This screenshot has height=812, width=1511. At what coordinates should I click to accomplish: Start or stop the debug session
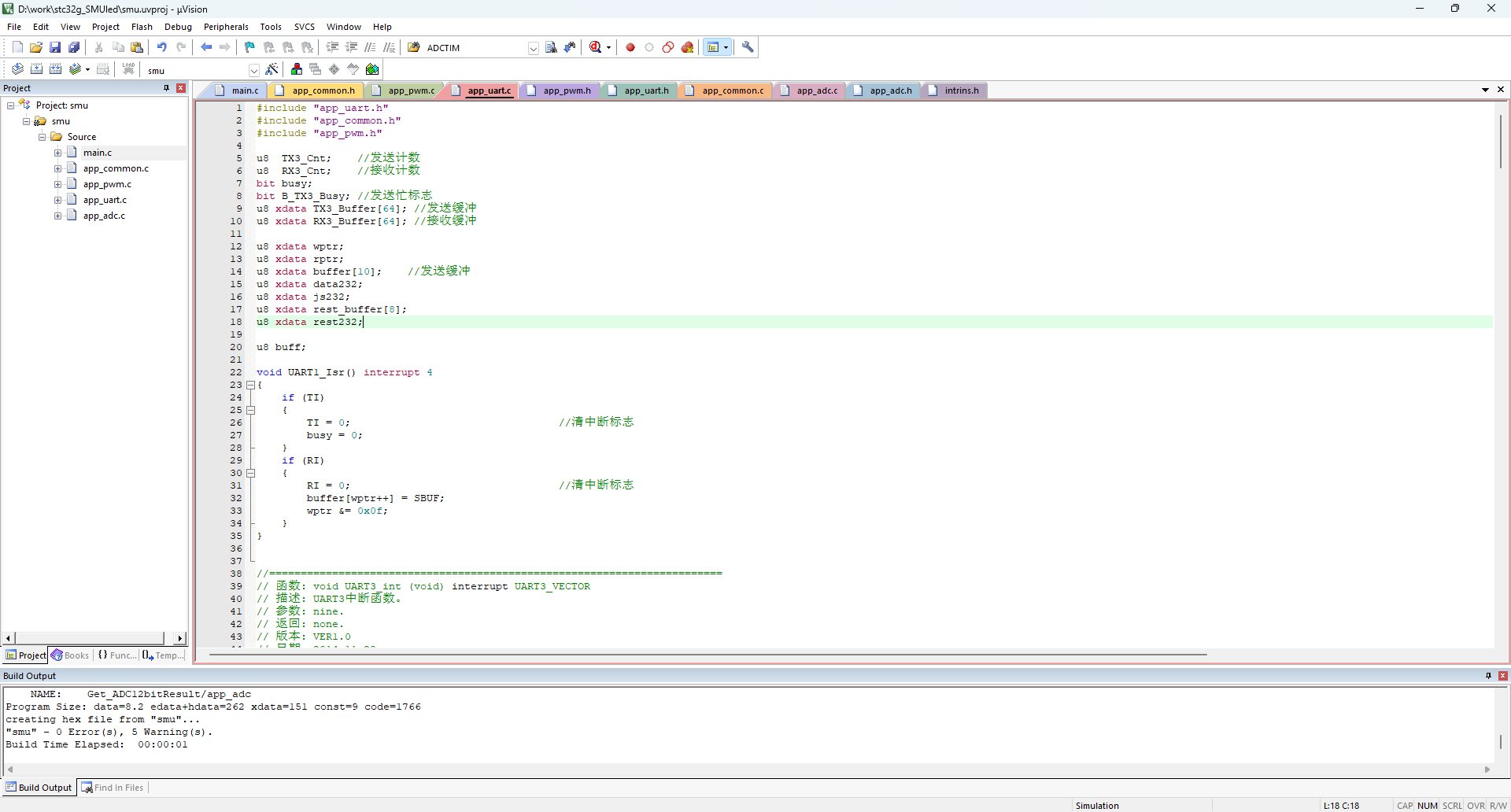(x=596, y=47)
